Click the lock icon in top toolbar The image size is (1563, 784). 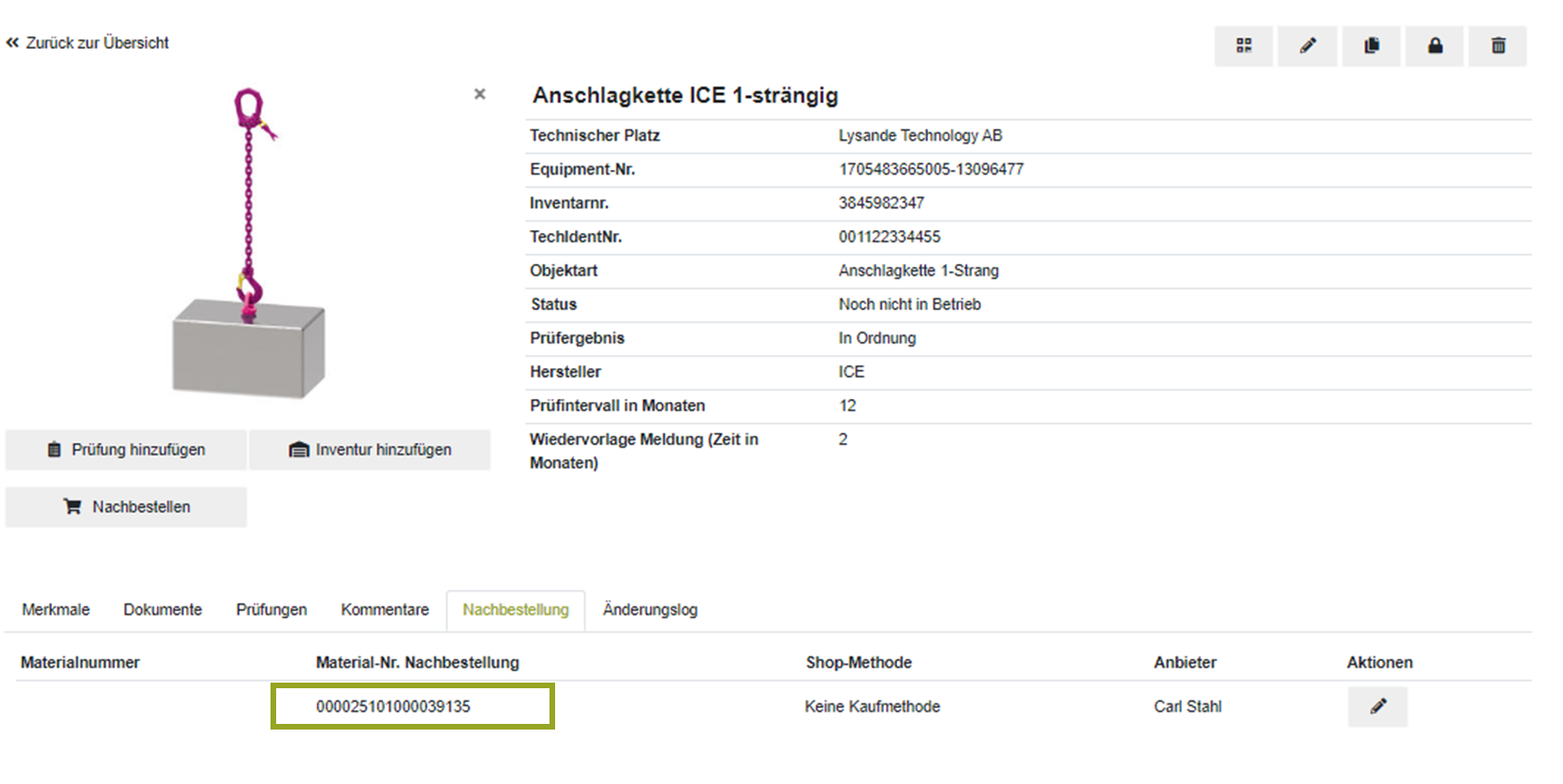click(x=1435, y=46)
